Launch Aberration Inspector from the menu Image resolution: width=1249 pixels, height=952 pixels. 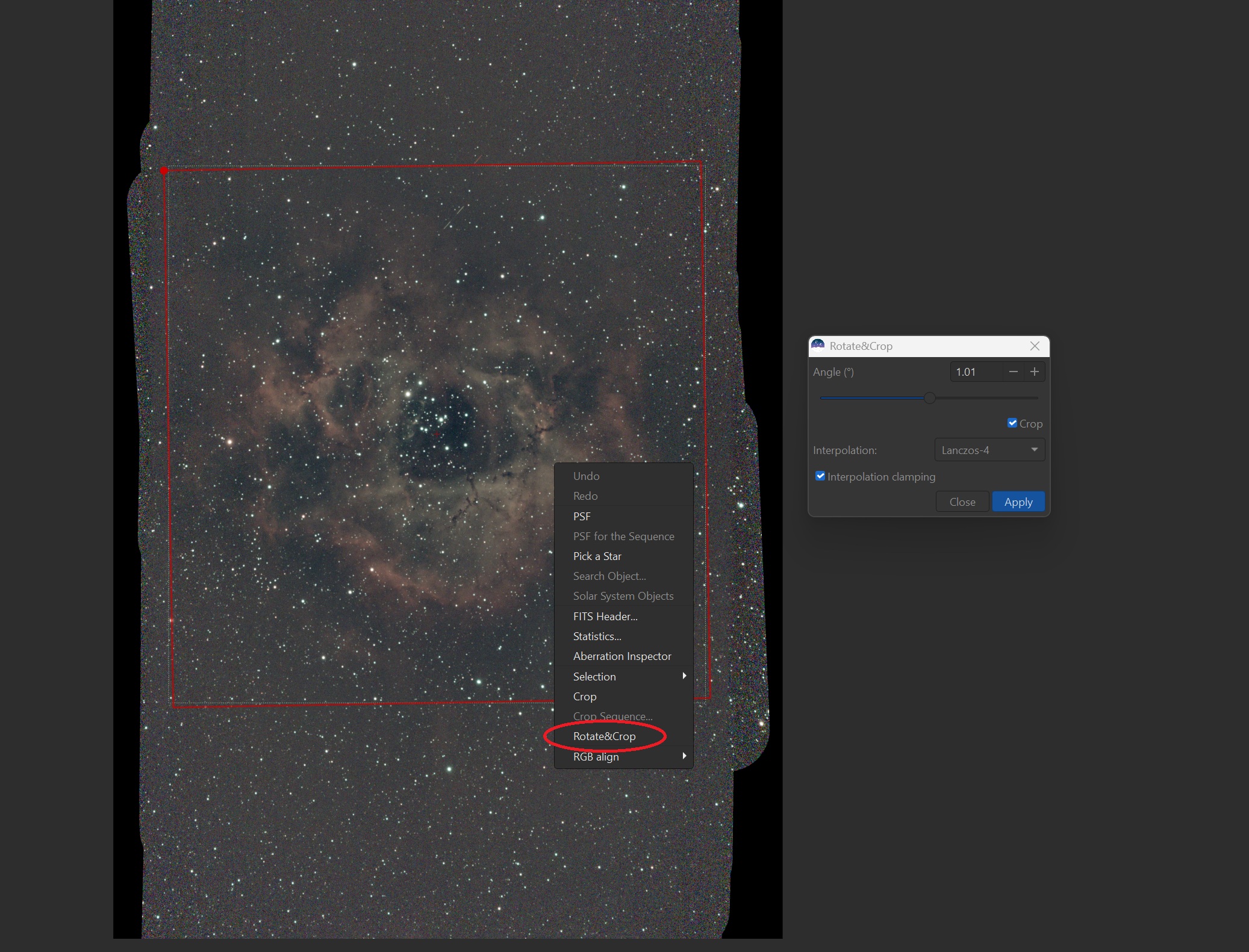622,656
